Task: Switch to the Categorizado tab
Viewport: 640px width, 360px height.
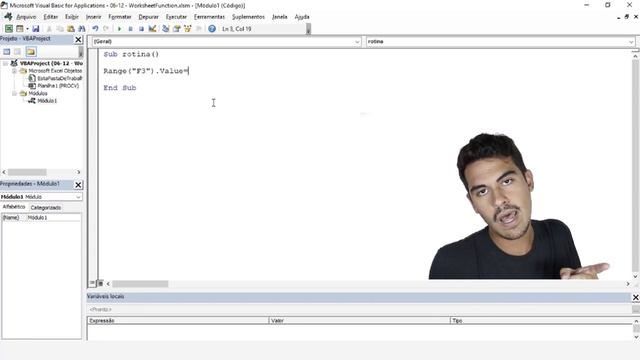Action: click(x=46, y=208)
